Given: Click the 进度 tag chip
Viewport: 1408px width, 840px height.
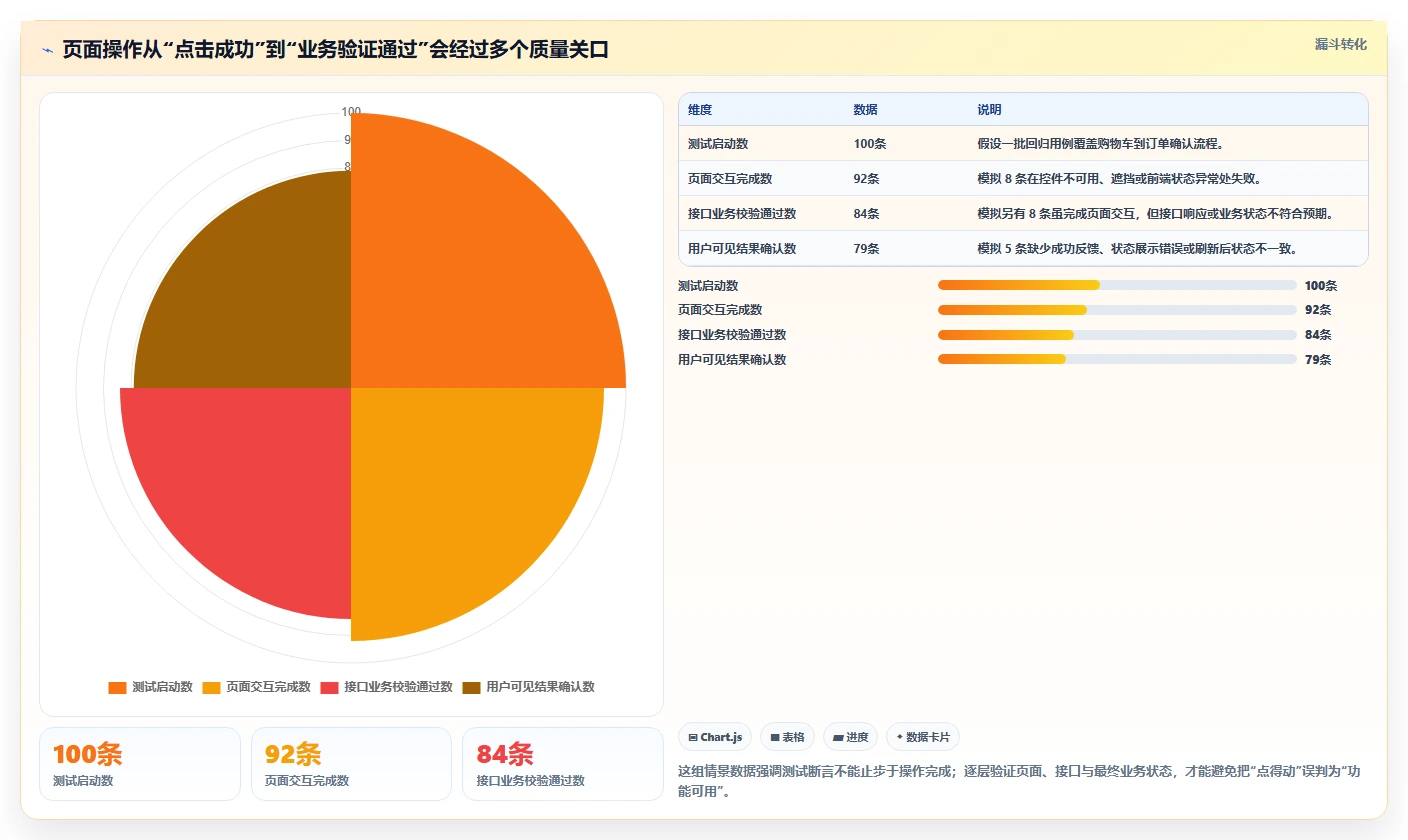Looking at the screenshot, I should [851, 737].
